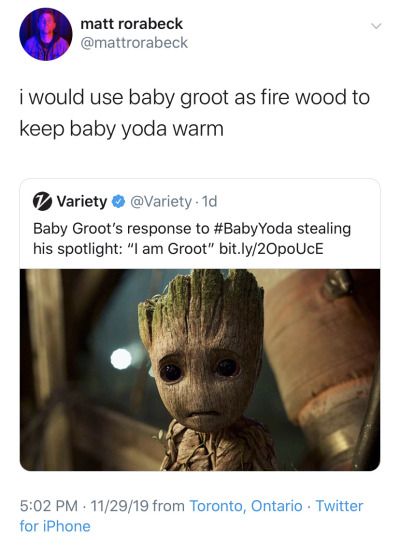Tap Variety's blue verified badge
This screenshot has width=400, height=544.
coord(118,202)
